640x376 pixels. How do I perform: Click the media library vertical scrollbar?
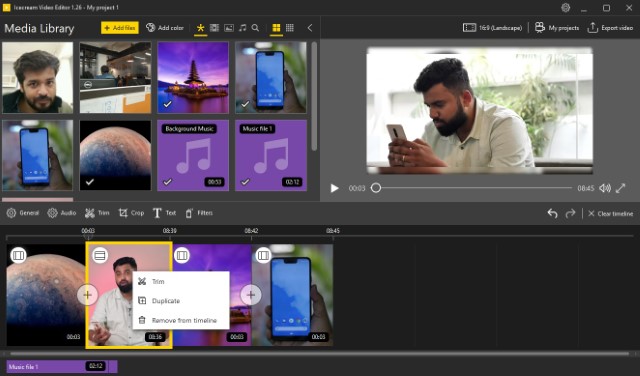coord(314,96)
